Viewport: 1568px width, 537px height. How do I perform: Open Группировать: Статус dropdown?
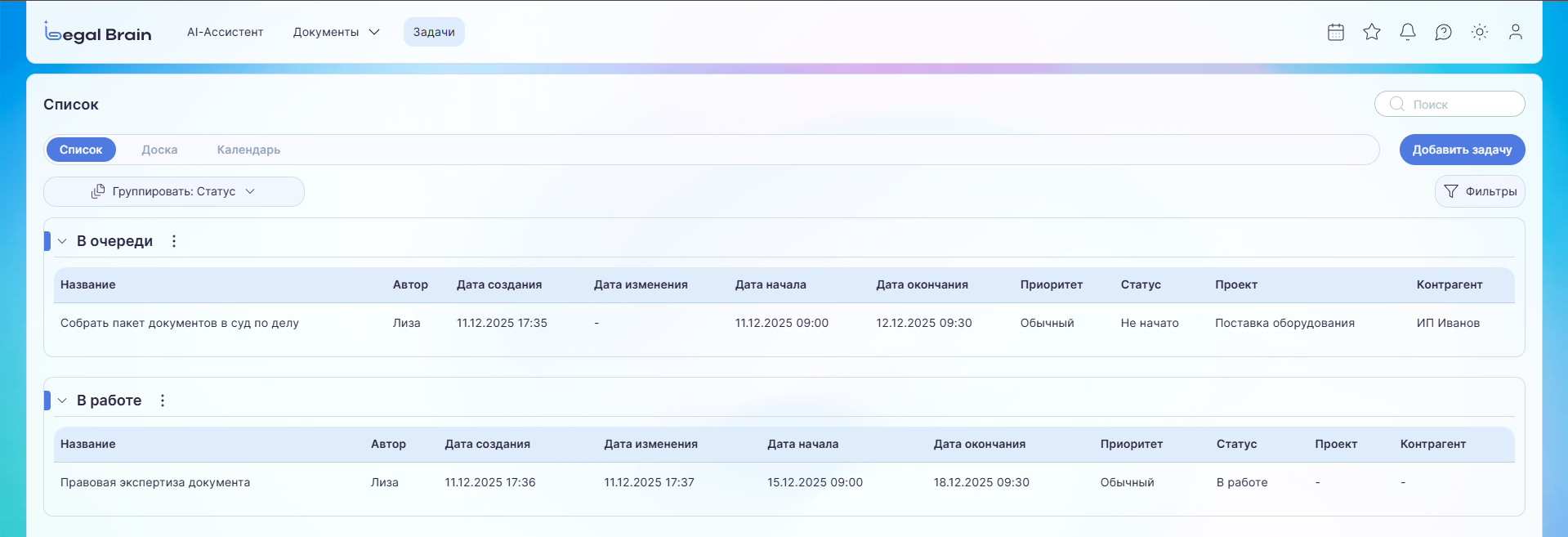coord(174,191)
